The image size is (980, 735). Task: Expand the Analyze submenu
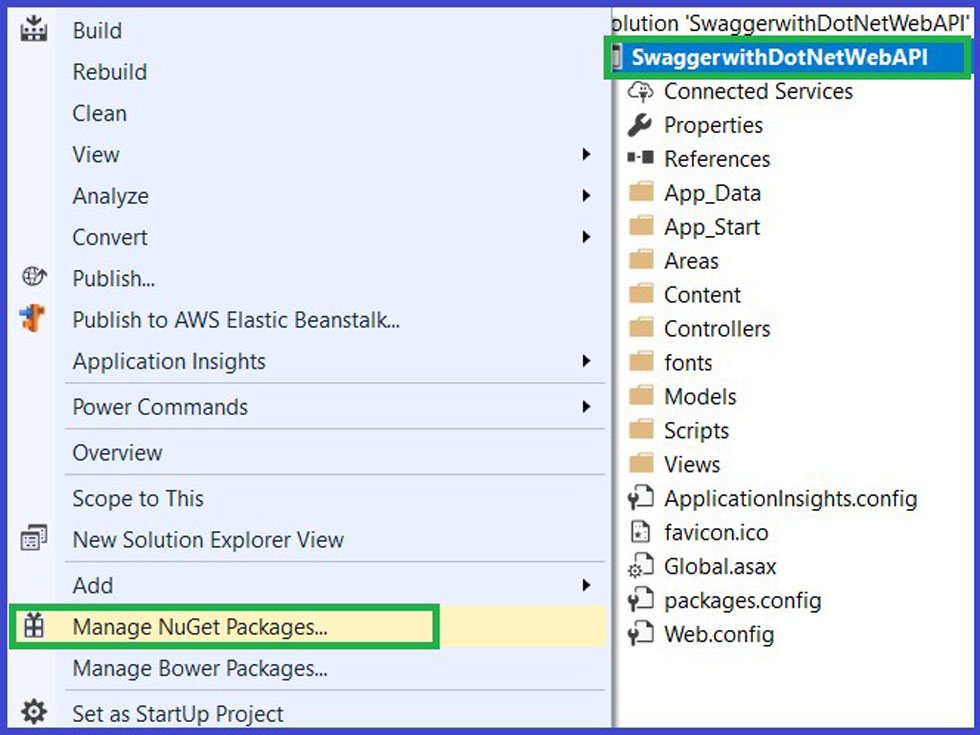point(588,196)
